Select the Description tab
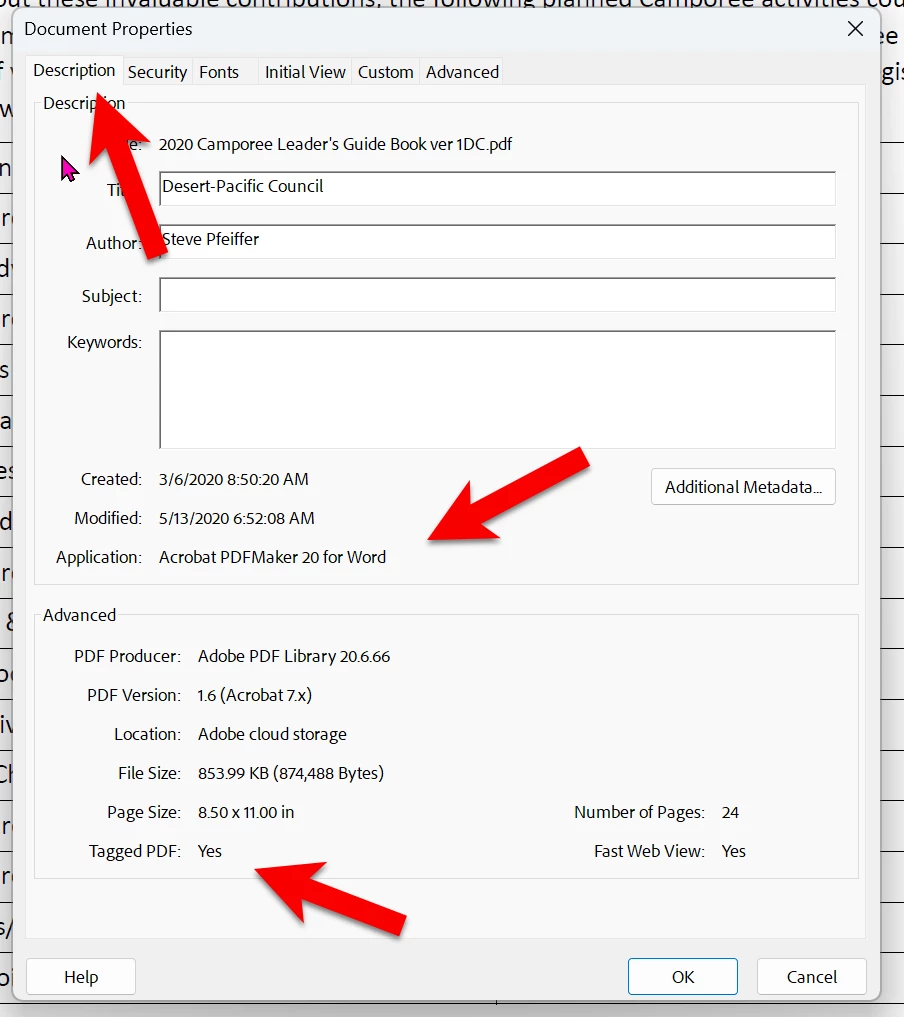Image resolution: width=904 pixels, height=1017 pixels. (x=74, y=70)
